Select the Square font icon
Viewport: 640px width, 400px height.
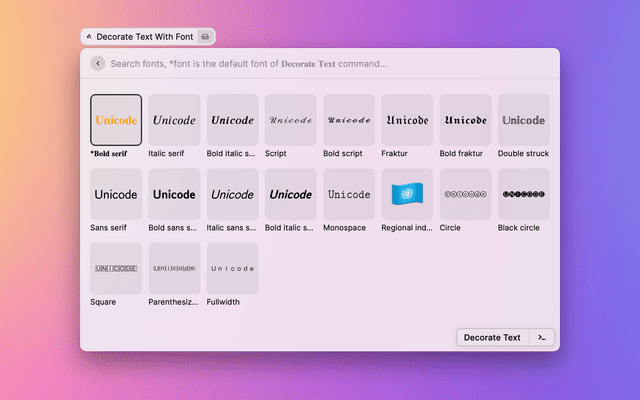116,268
